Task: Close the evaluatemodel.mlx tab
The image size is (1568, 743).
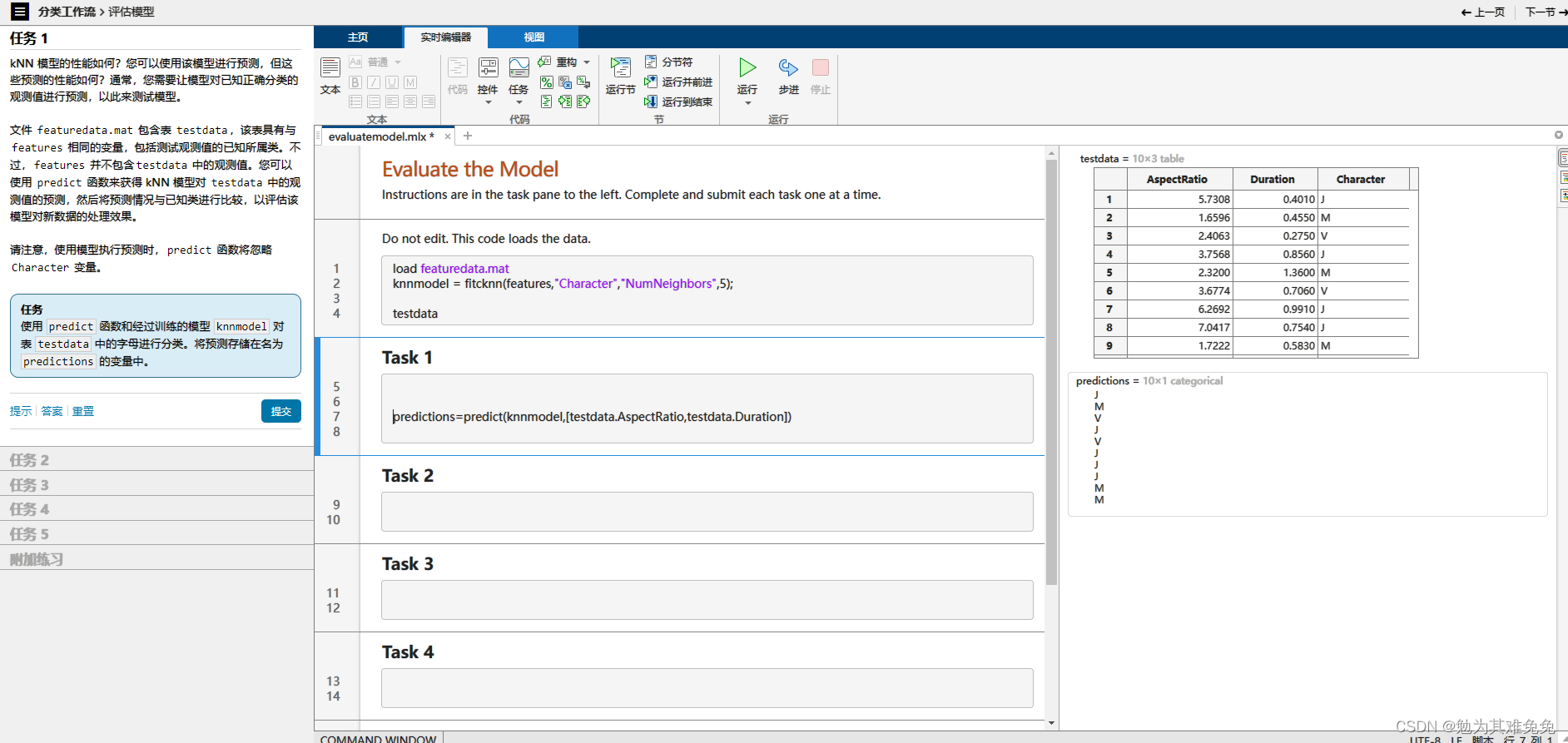Action: [448, 136]
